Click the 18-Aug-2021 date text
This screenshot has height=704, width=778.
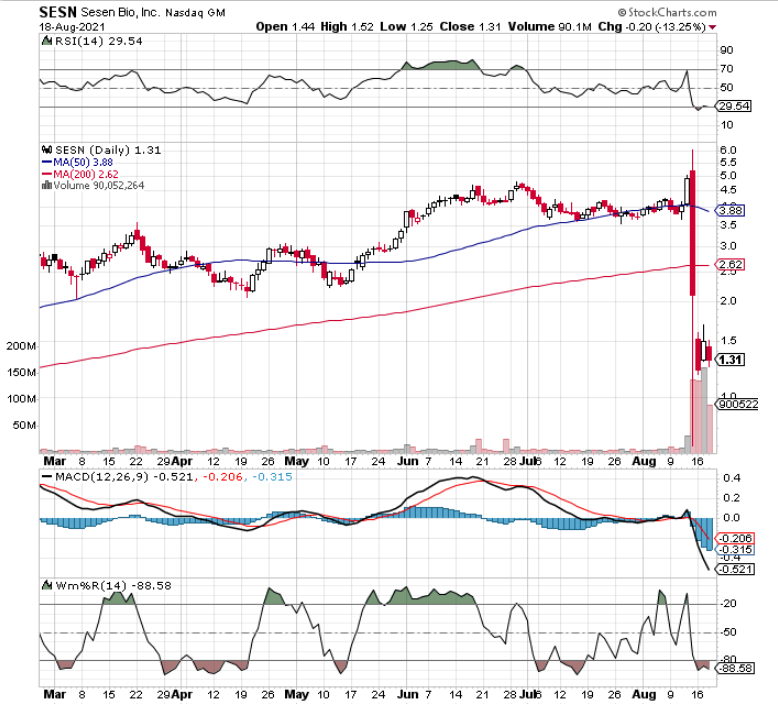(x=72, y=26)
